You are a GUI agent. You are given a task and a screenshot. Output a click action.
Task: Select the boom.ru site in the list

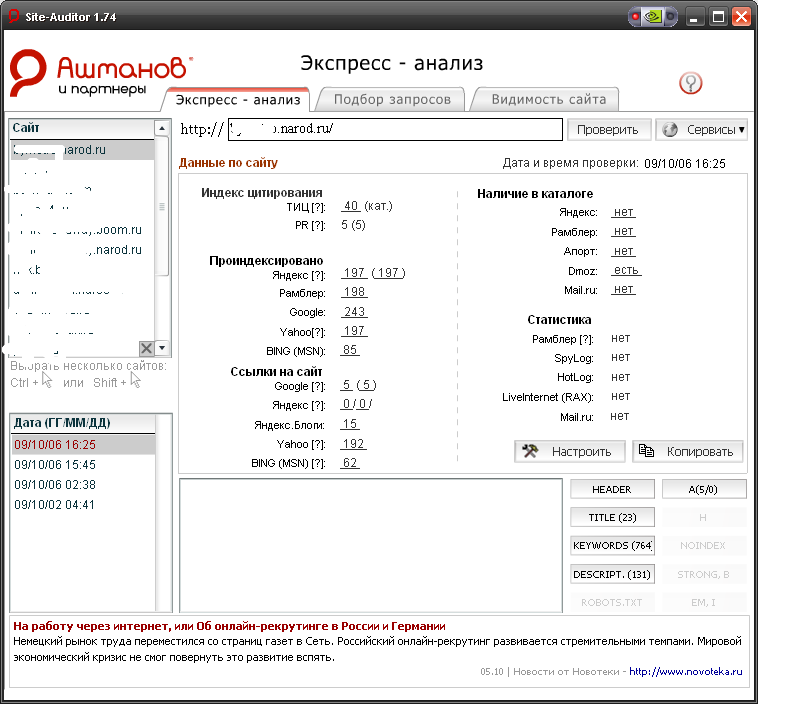click(82, 230)
